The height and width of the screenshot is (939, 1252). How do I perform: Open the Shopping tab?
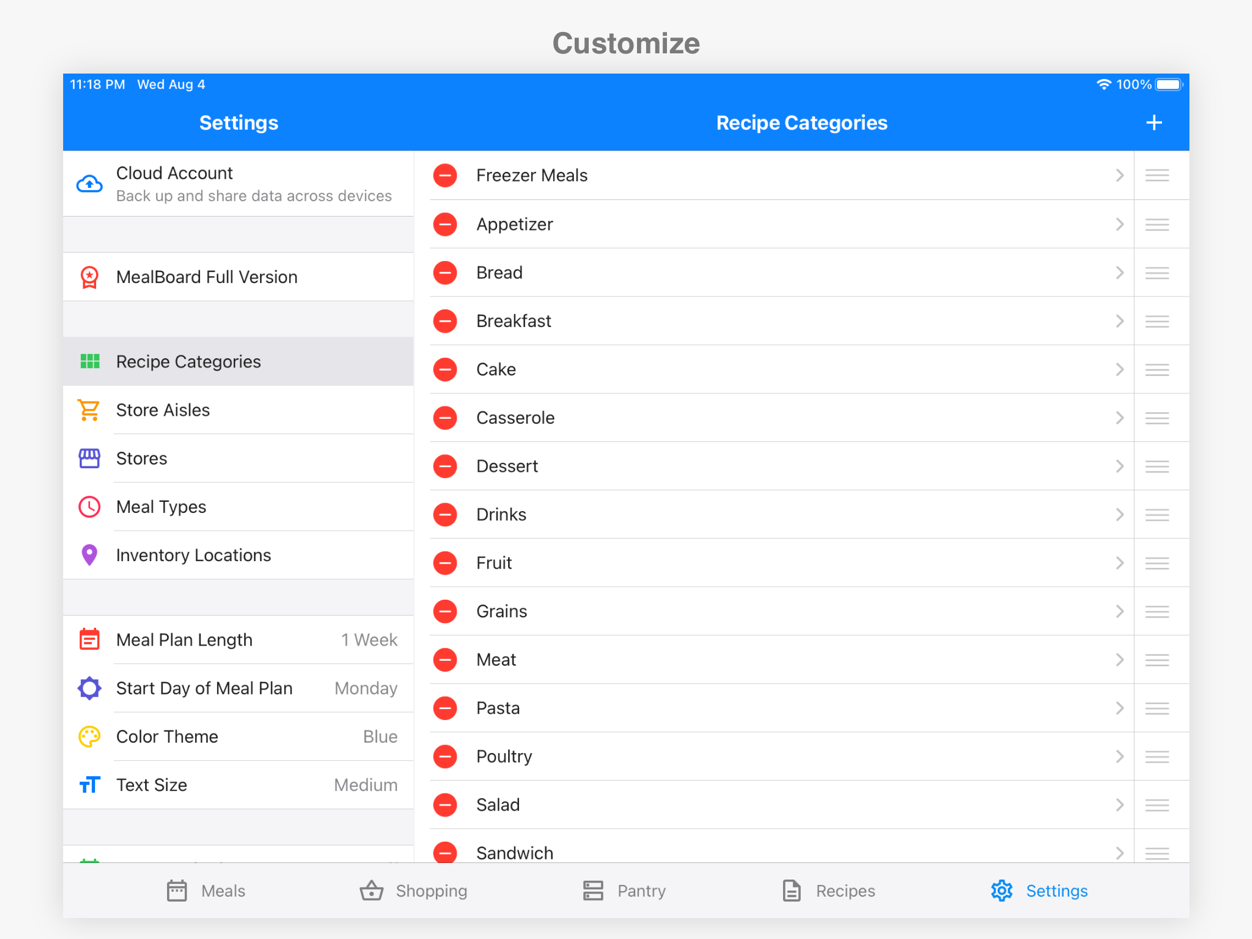tap(414, 891)
